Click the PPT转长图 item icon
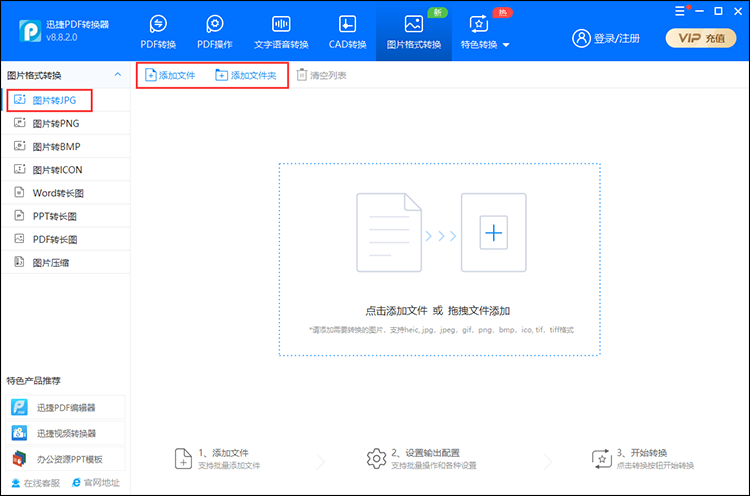This screenshot has width=750, height=496. coord(19,216)
